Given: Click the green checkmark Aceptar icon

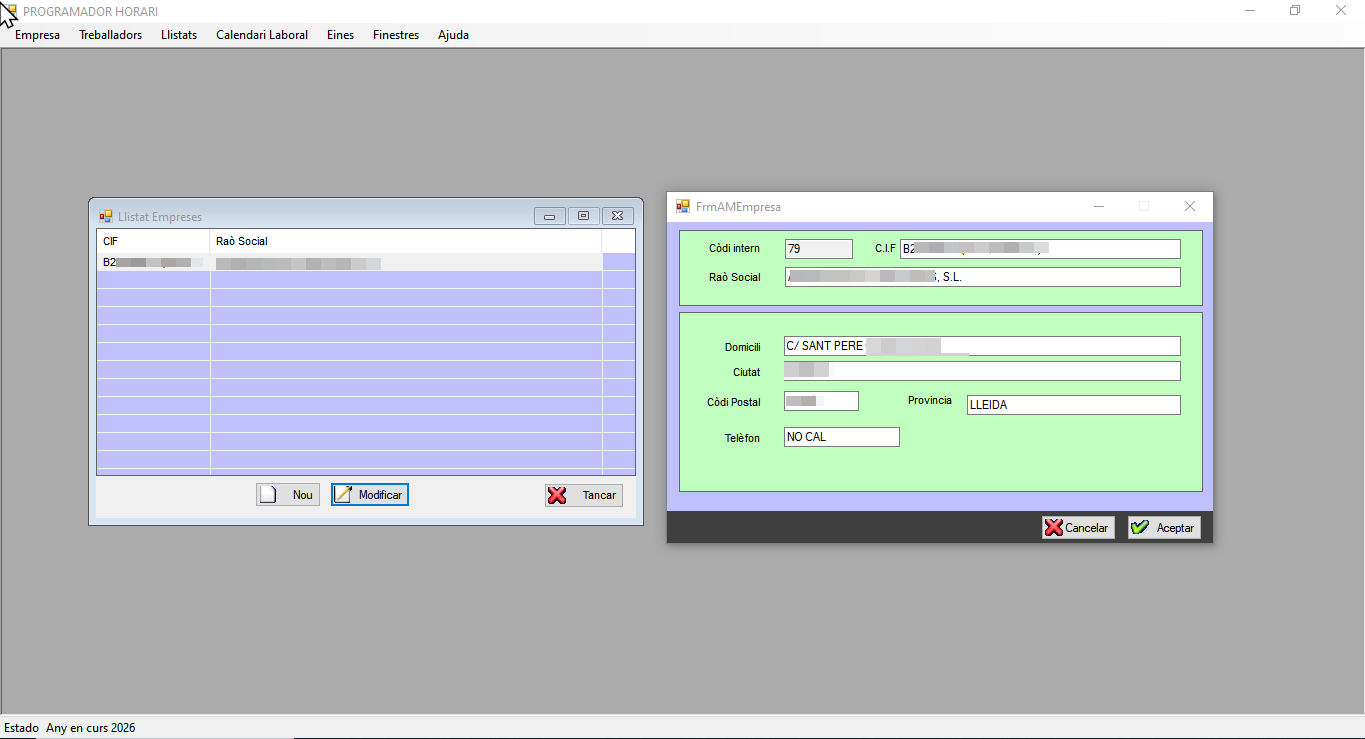Looking at the screenshot, I should 1139,528.
